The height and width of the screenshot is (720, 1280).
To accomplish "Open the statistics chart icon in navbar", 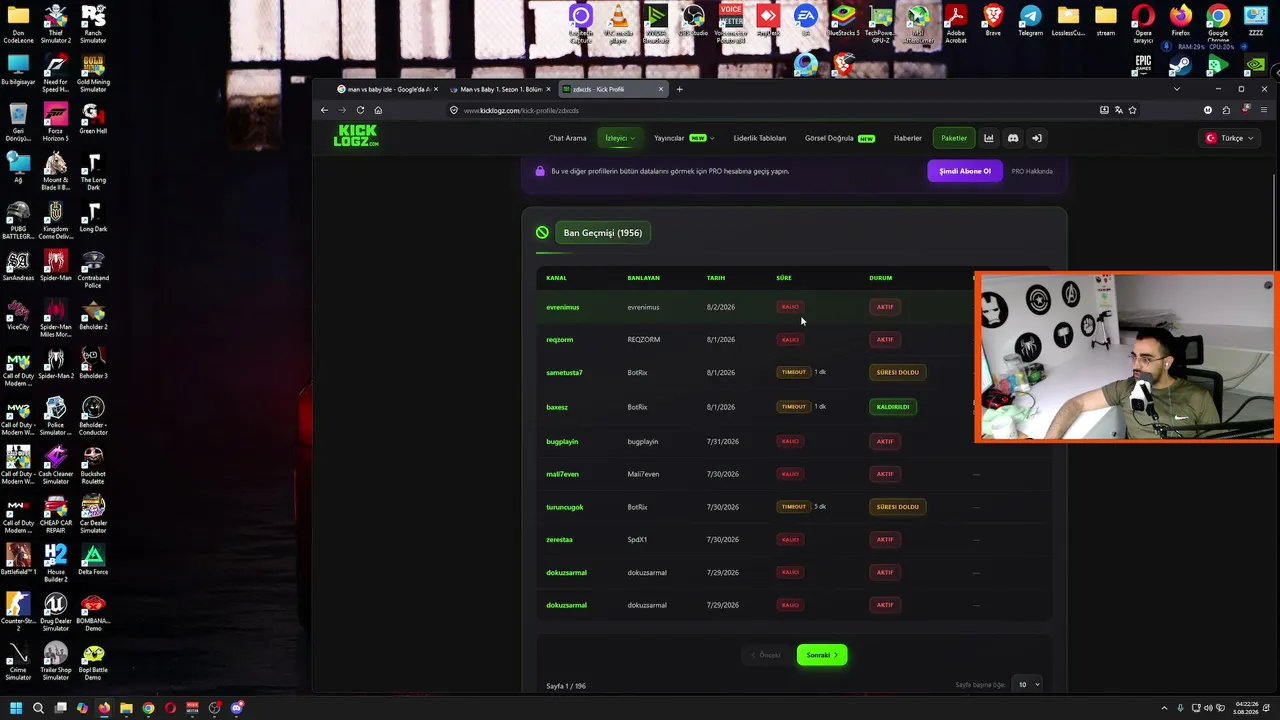I will click(989, 138).
